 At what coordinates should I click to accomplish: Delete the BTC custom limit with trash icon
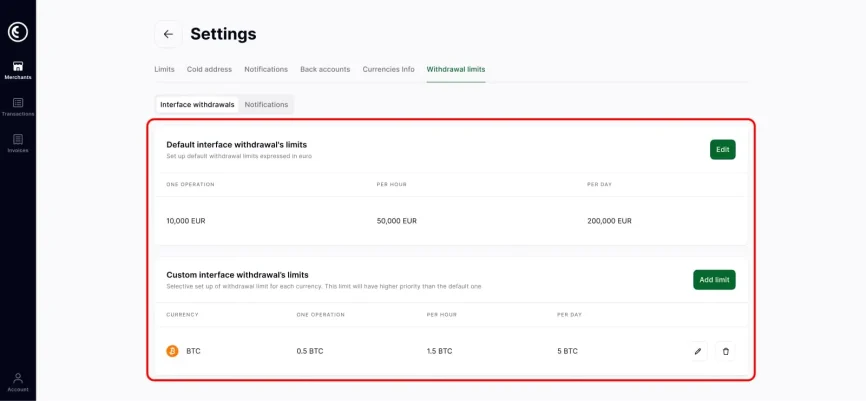click(726, 351)
